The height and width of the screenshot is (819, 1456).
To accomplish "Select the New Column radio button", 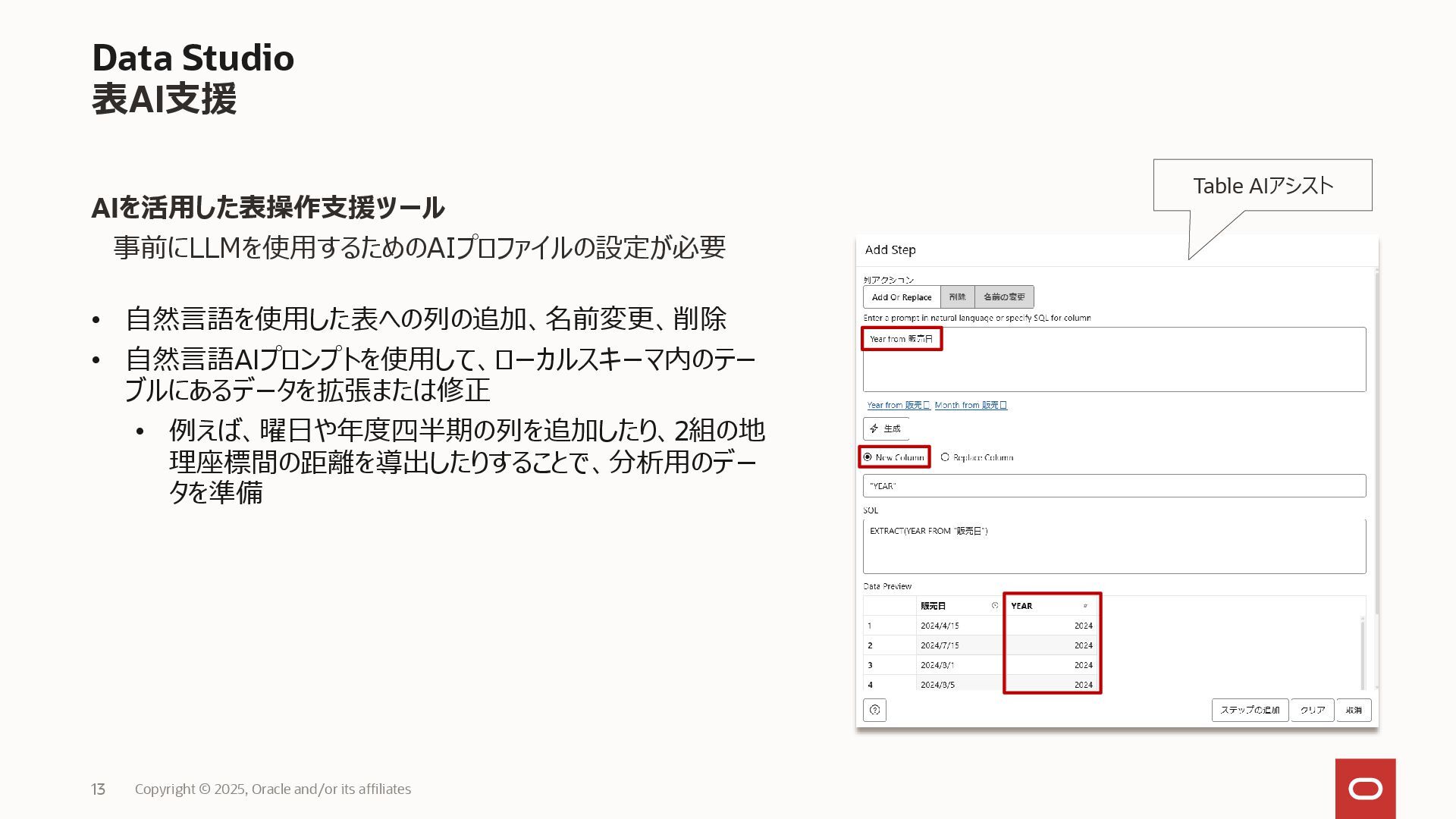I will [x=868, y=457].
